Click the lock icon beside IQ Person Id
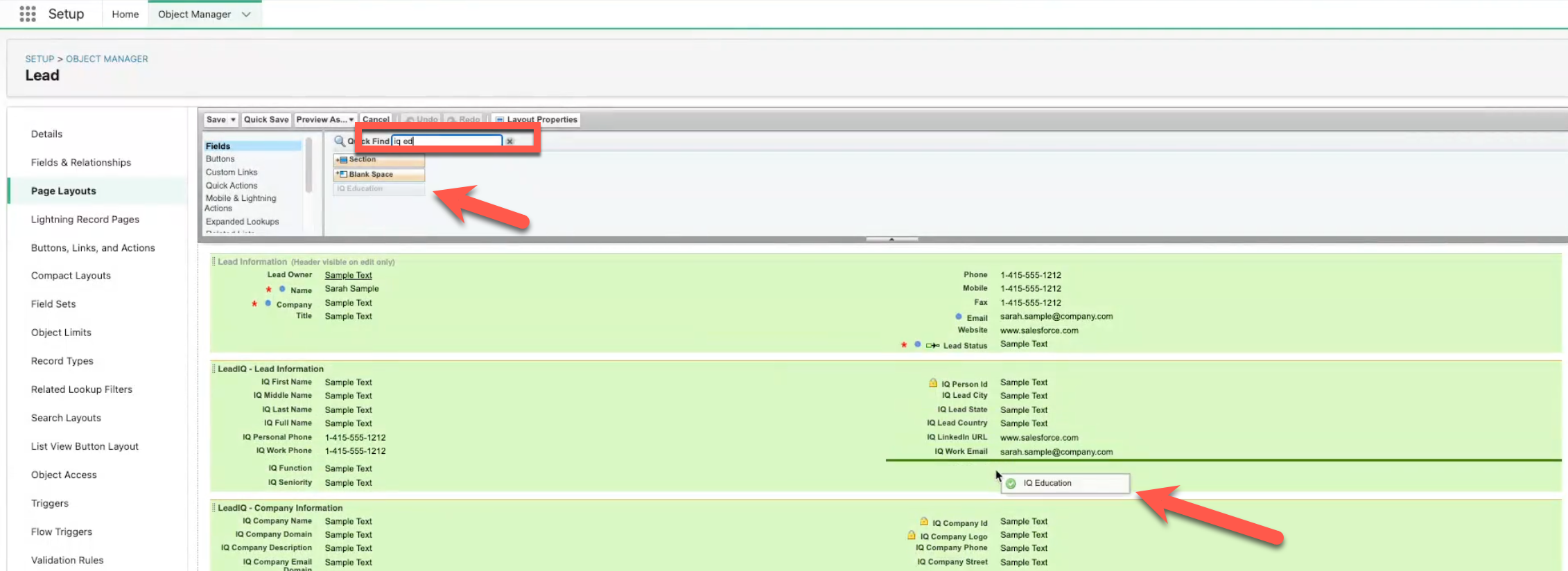Image resolution: width=1568 pixels, height=571 pixels. (933, 383)
